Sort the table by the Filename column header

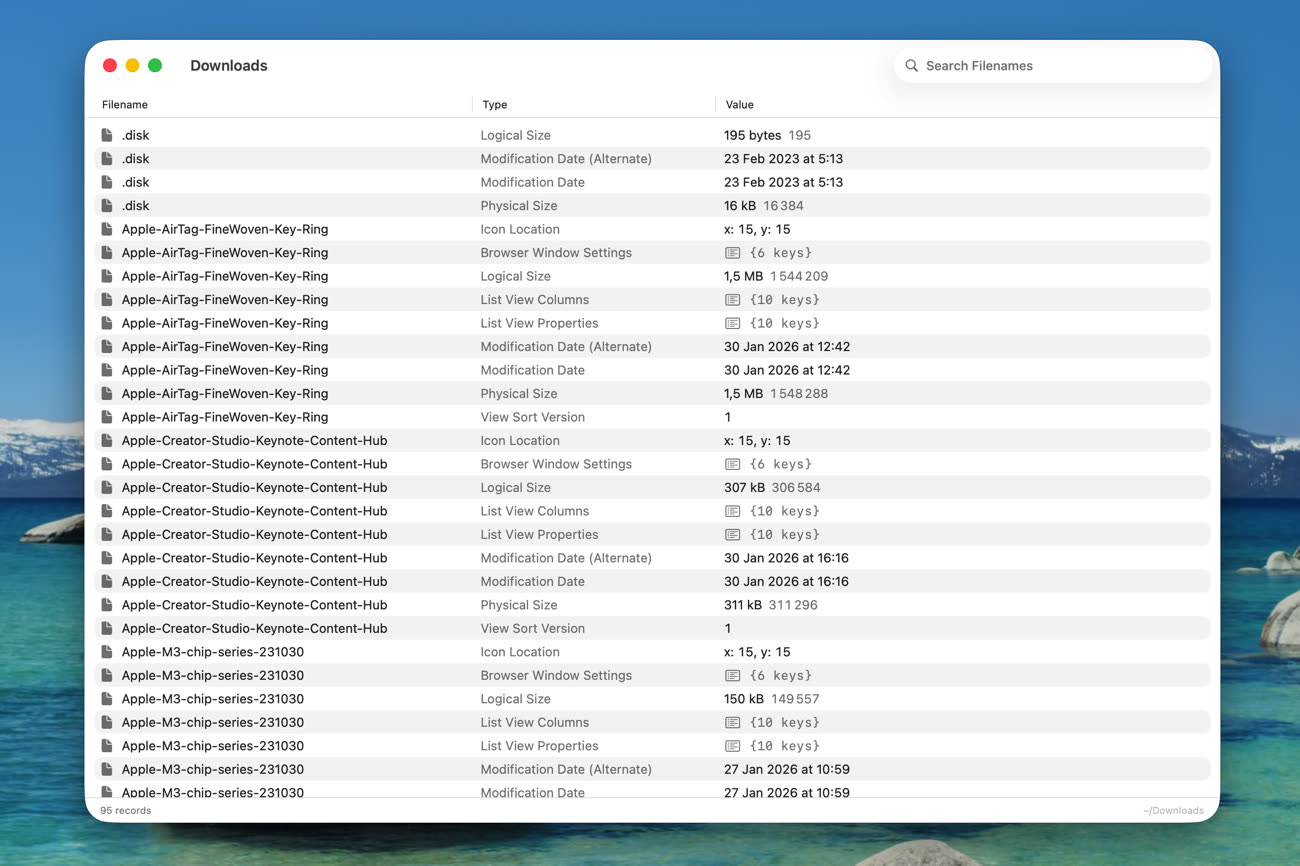click(125, 105)
